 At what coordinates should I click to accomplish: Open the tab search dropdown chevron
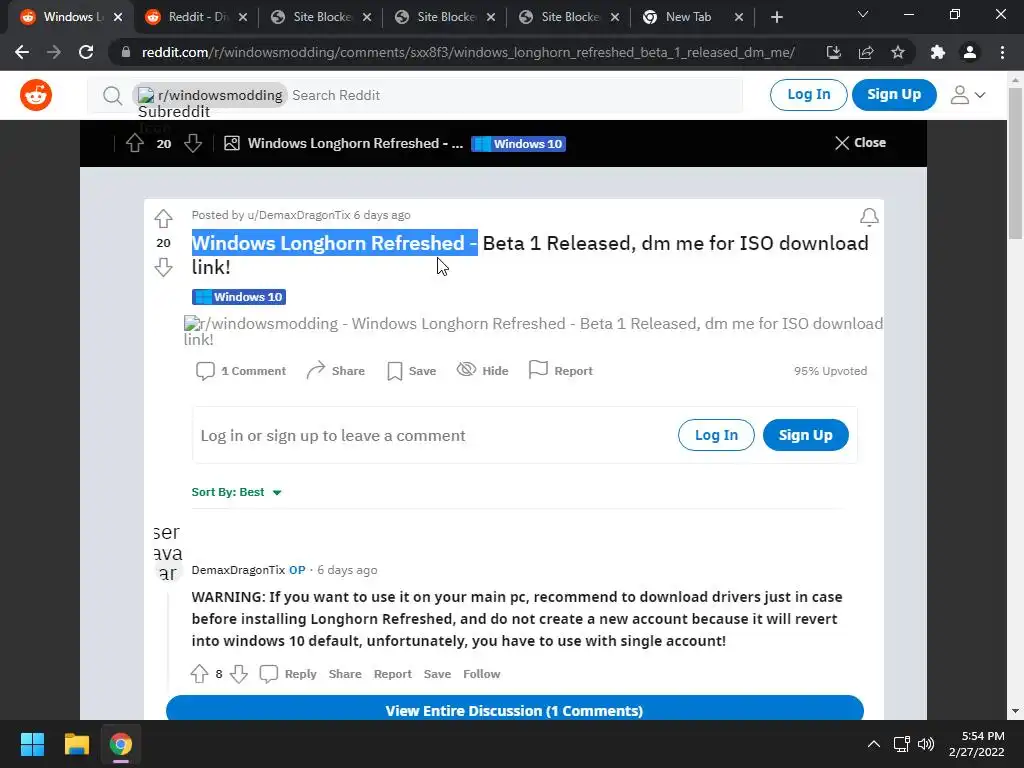(863, 14)
